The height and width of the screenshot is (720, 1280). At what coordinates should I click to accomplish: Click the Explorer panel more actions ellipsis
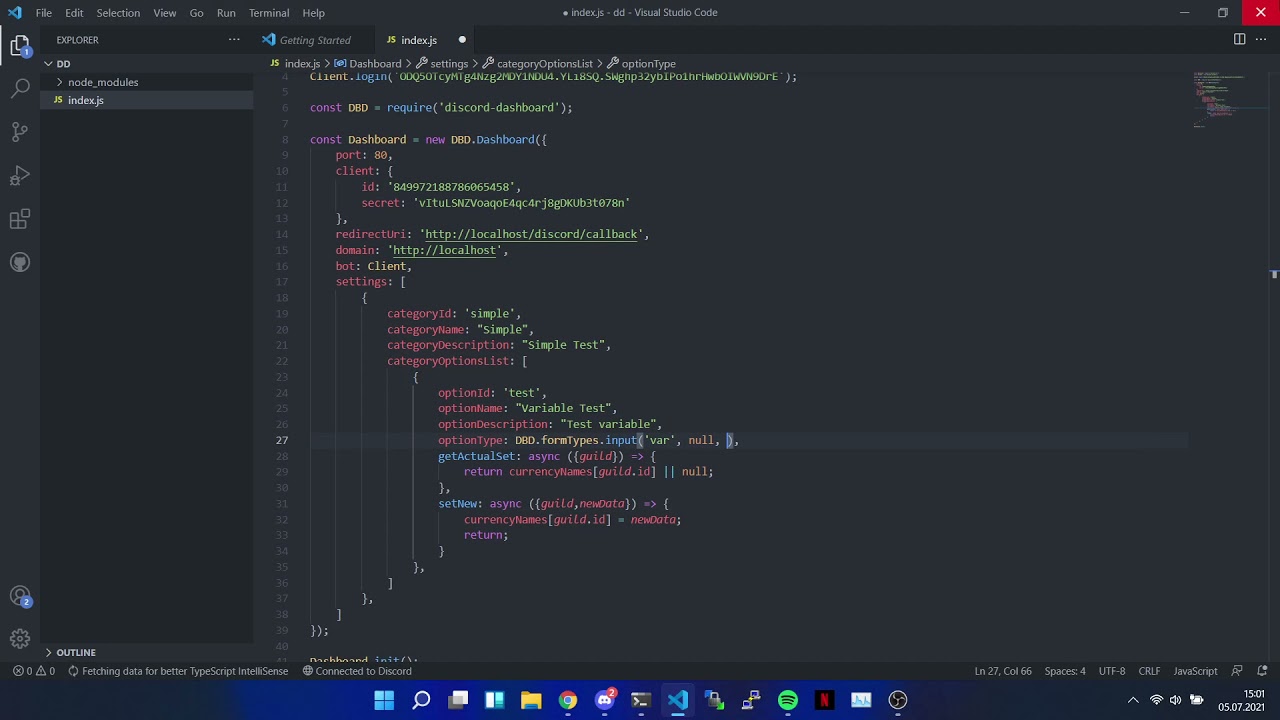click(234, 40)
